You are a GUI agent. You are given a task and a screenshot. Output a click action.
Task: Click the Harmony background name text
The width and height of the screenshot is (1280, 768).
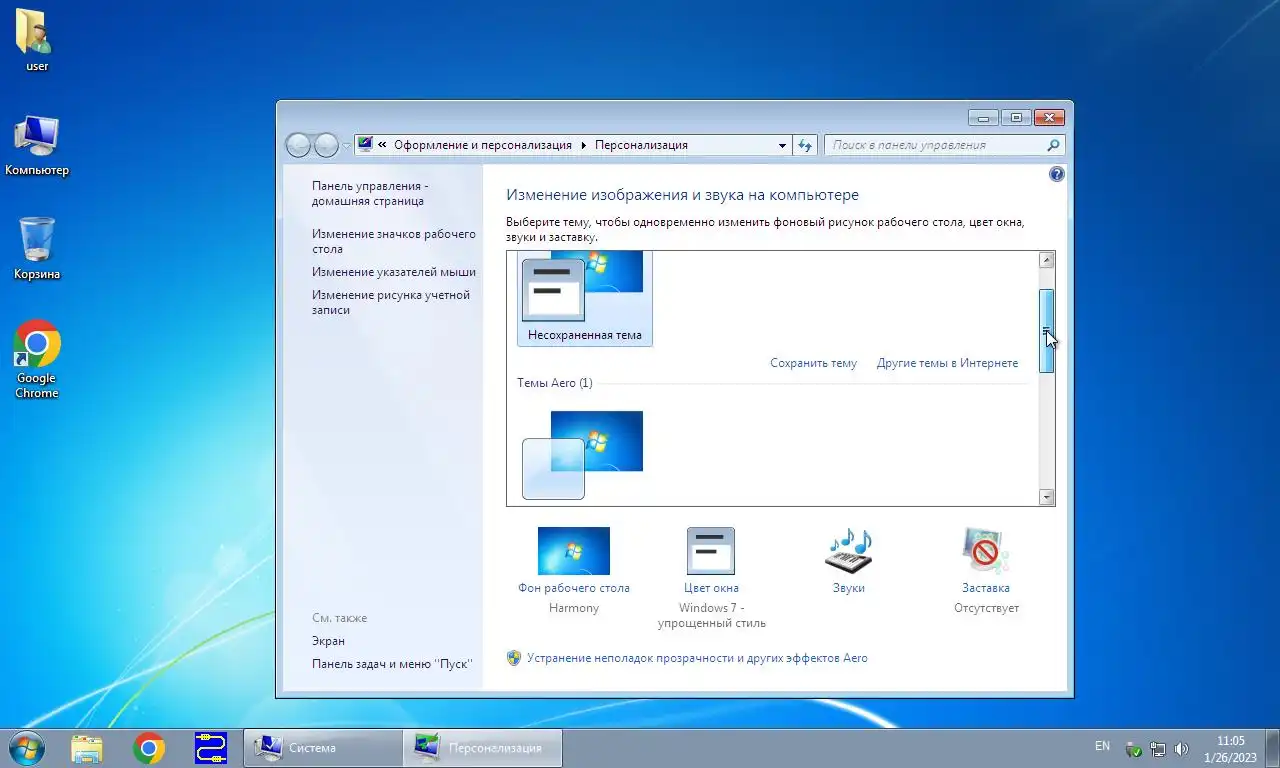[x=574, y=608]
